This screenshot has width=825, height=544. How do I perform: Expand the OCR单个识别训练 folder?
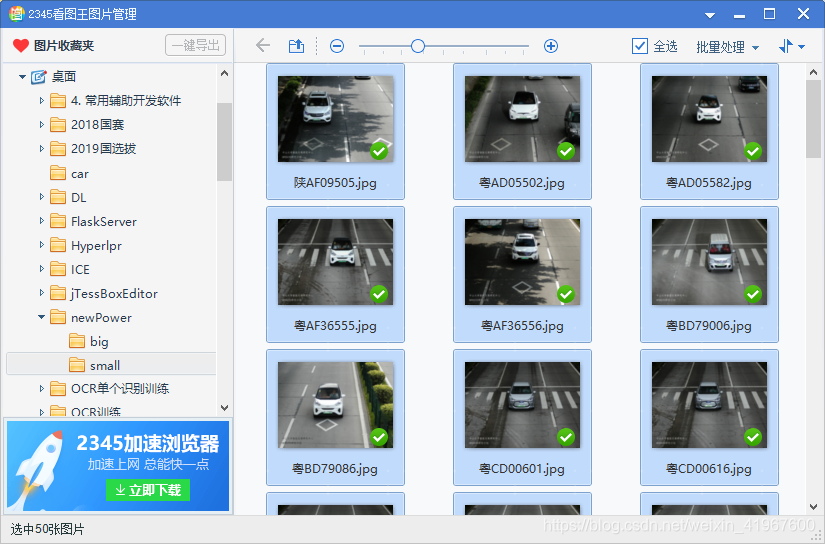[42, 388]
